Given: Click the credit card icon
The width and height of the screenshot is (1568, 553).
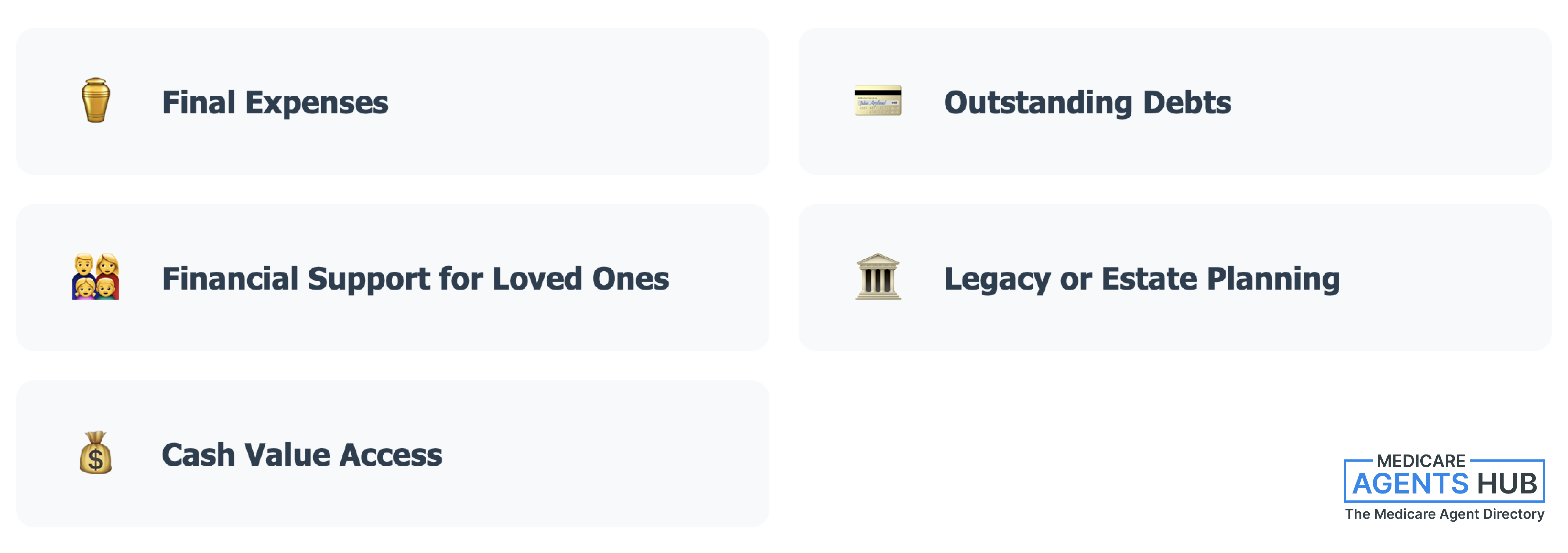Looking at the screenshot, I should coord(878,101).
